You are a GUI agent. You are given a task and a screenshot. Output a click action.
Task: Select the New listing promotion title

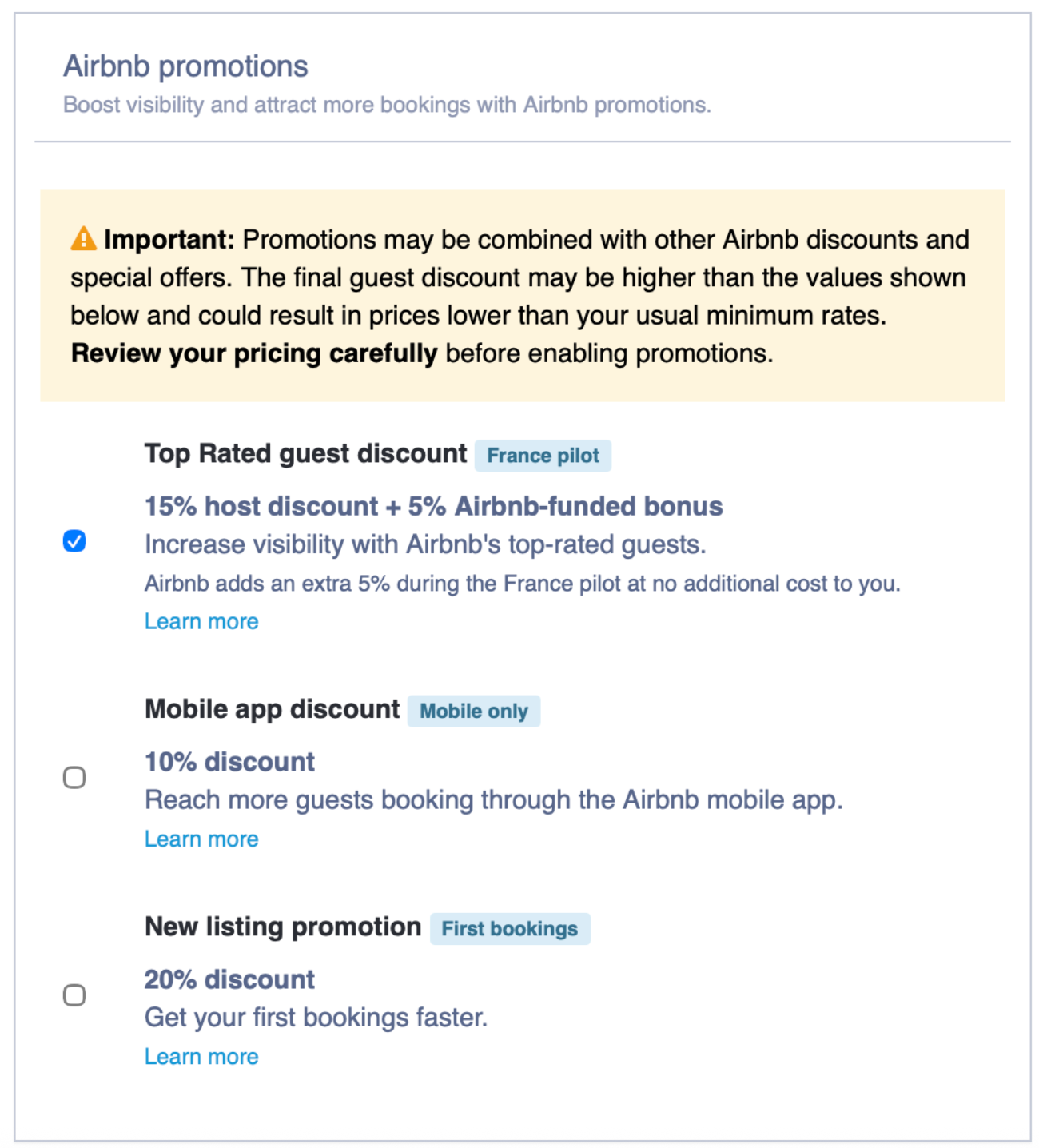tap(283, 927)
